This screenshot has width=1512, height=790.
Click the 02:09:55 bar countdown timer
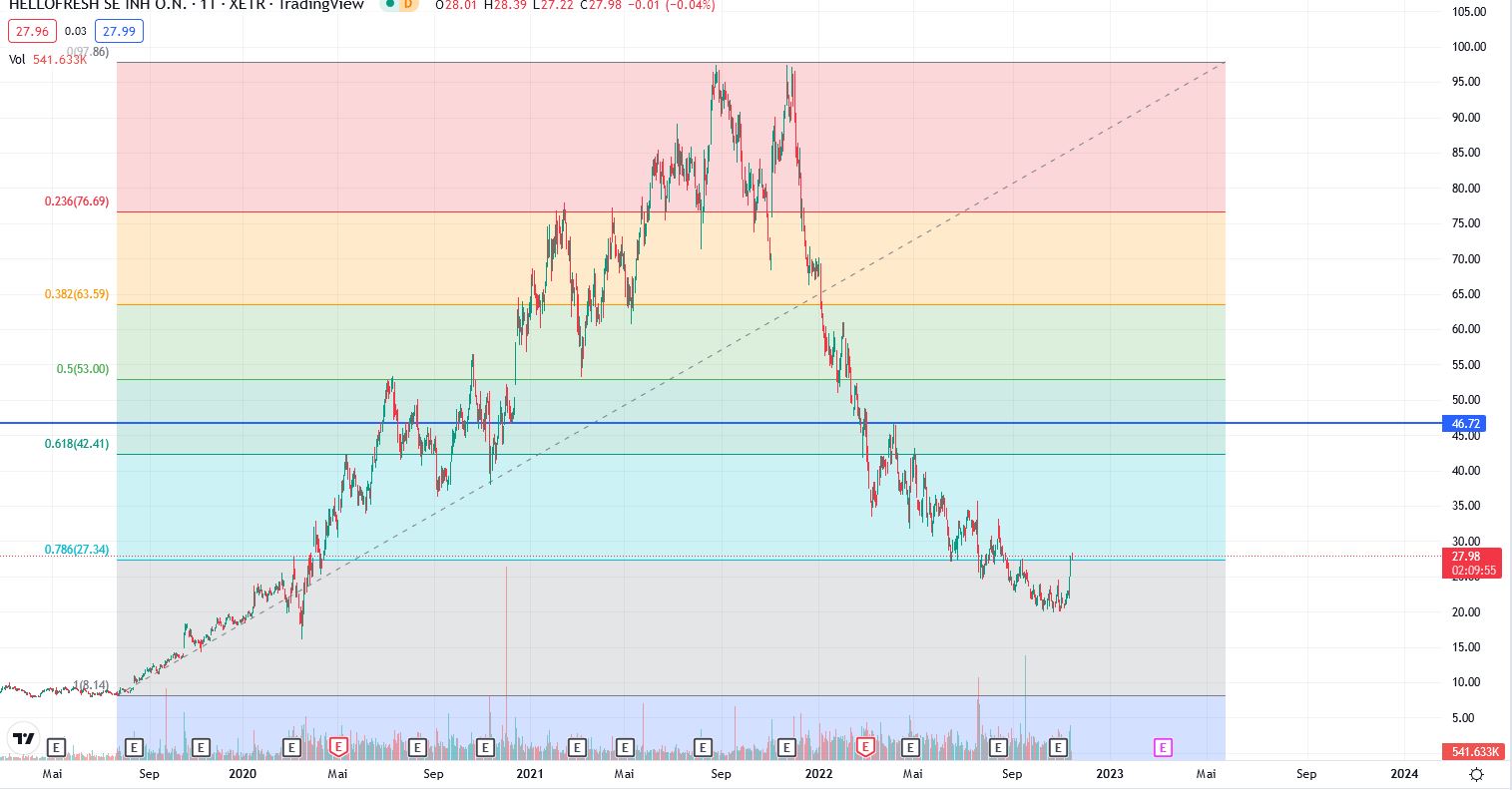point(1474,571)
